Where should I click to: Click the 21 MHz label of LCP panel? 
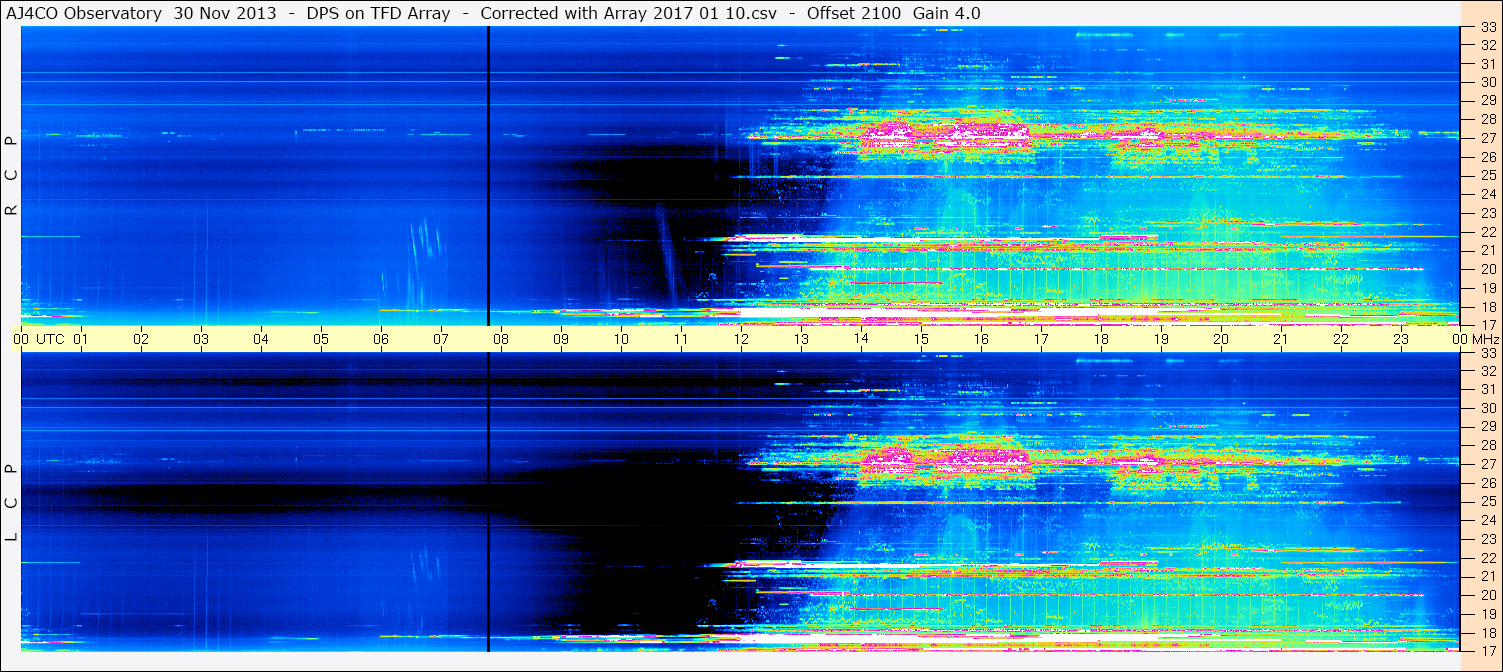[x=1487, y=576]
